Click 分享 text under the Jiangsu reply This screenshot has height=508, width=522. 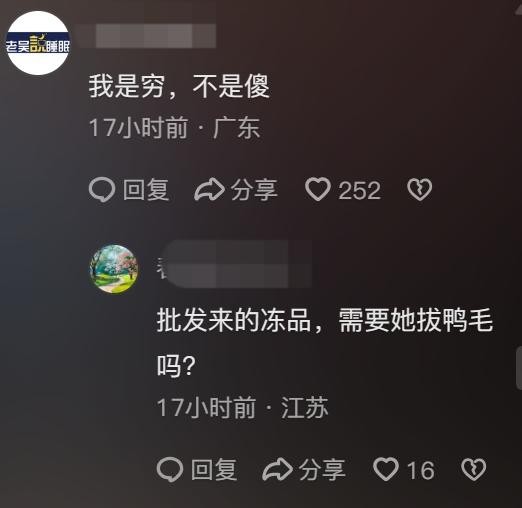coord(322,469)
